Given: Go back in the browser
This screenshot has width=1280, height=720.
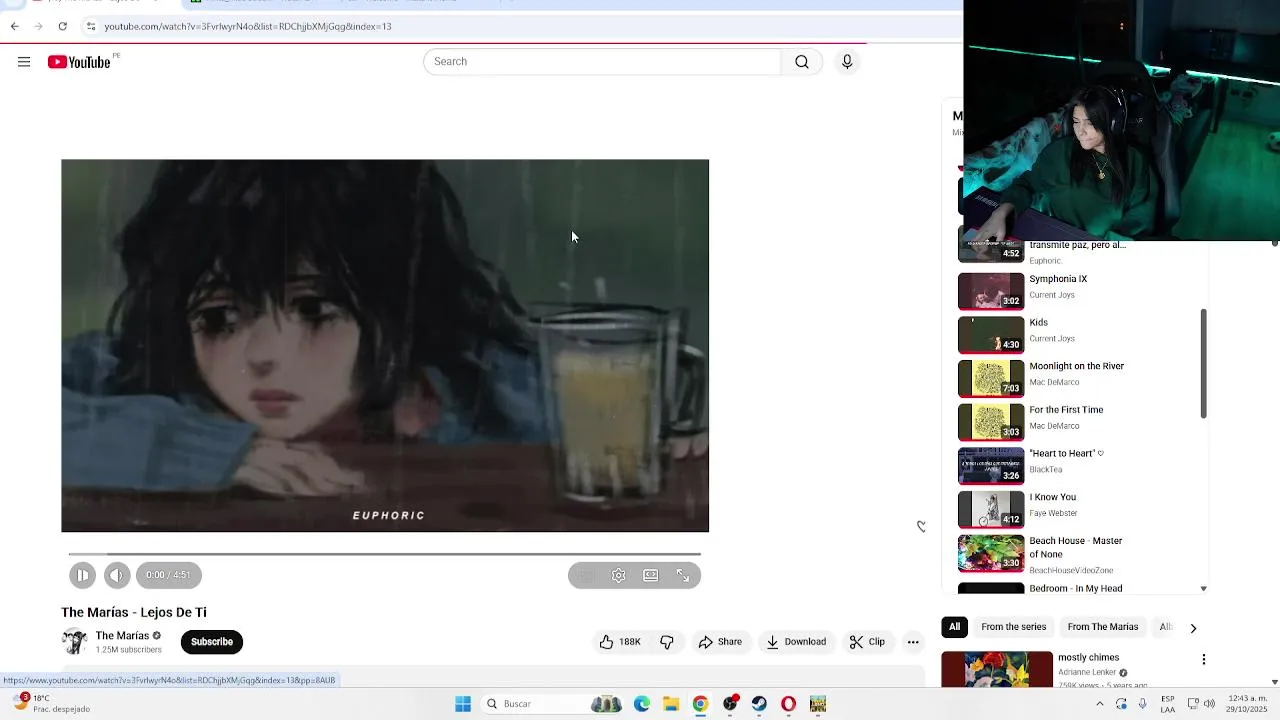Looking at the screenshot, I should (x=15, y=26).
